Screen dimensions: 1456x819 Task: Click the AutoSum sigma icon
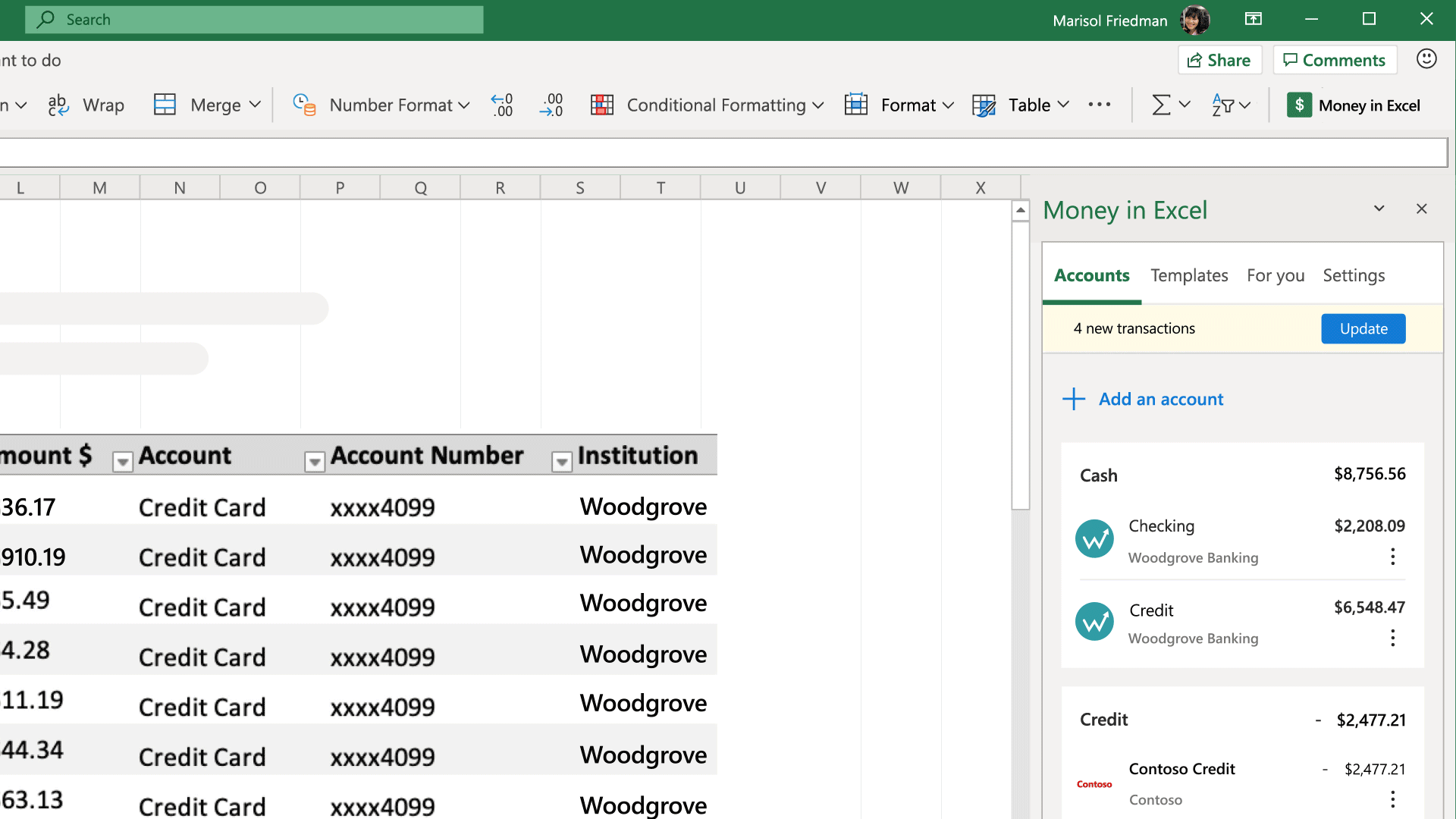coord(1158,105)
